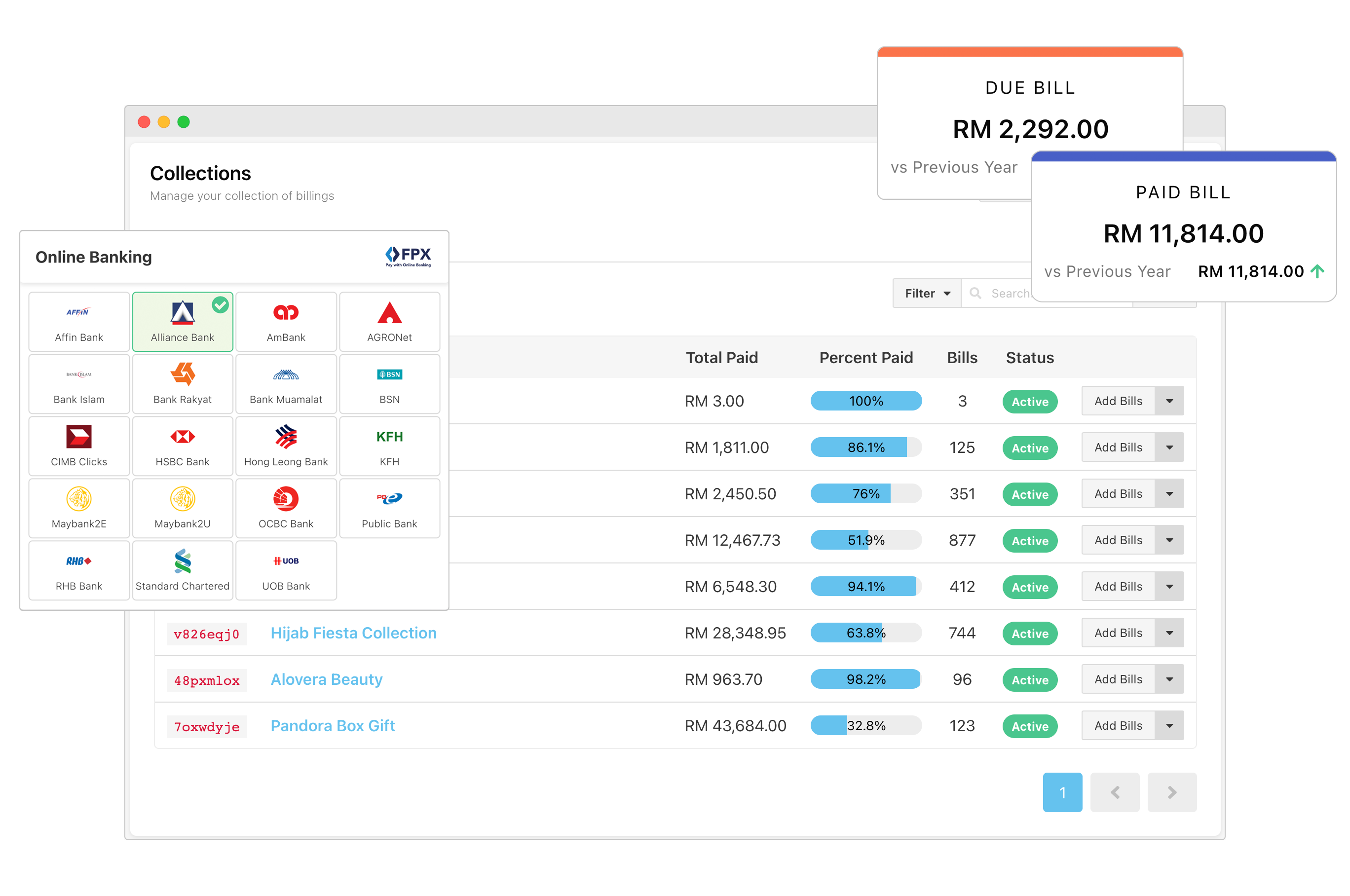Expand Add Bills dropdown on the first row

[x=1169, y=401]
